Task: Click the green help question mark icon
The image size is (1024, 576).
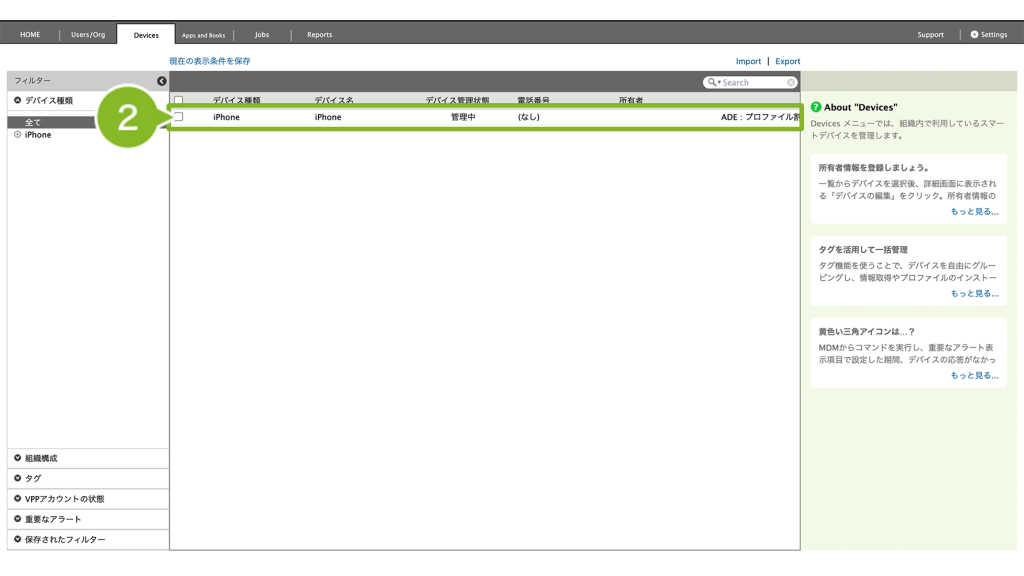Action: click(x=816, y=107)
